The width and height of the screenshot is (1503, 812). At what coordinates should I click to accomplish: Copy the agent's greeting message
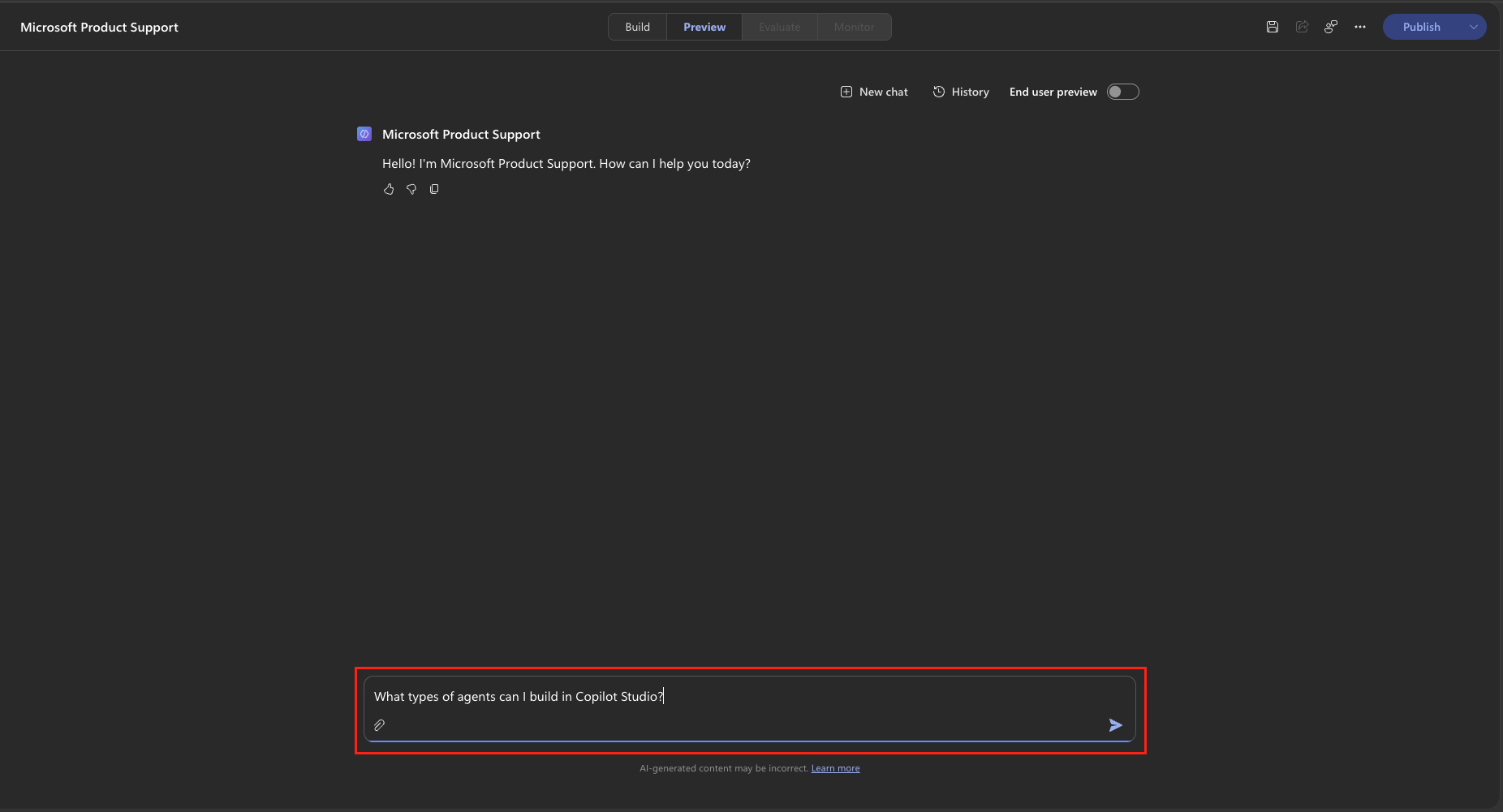point(434,189)
